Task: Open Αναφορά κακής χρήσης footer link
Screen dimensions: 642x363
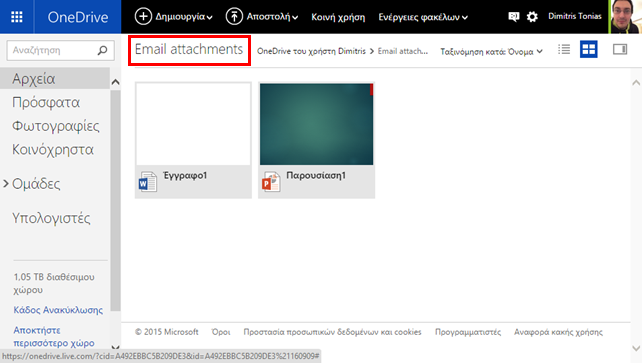Action: 558,332
